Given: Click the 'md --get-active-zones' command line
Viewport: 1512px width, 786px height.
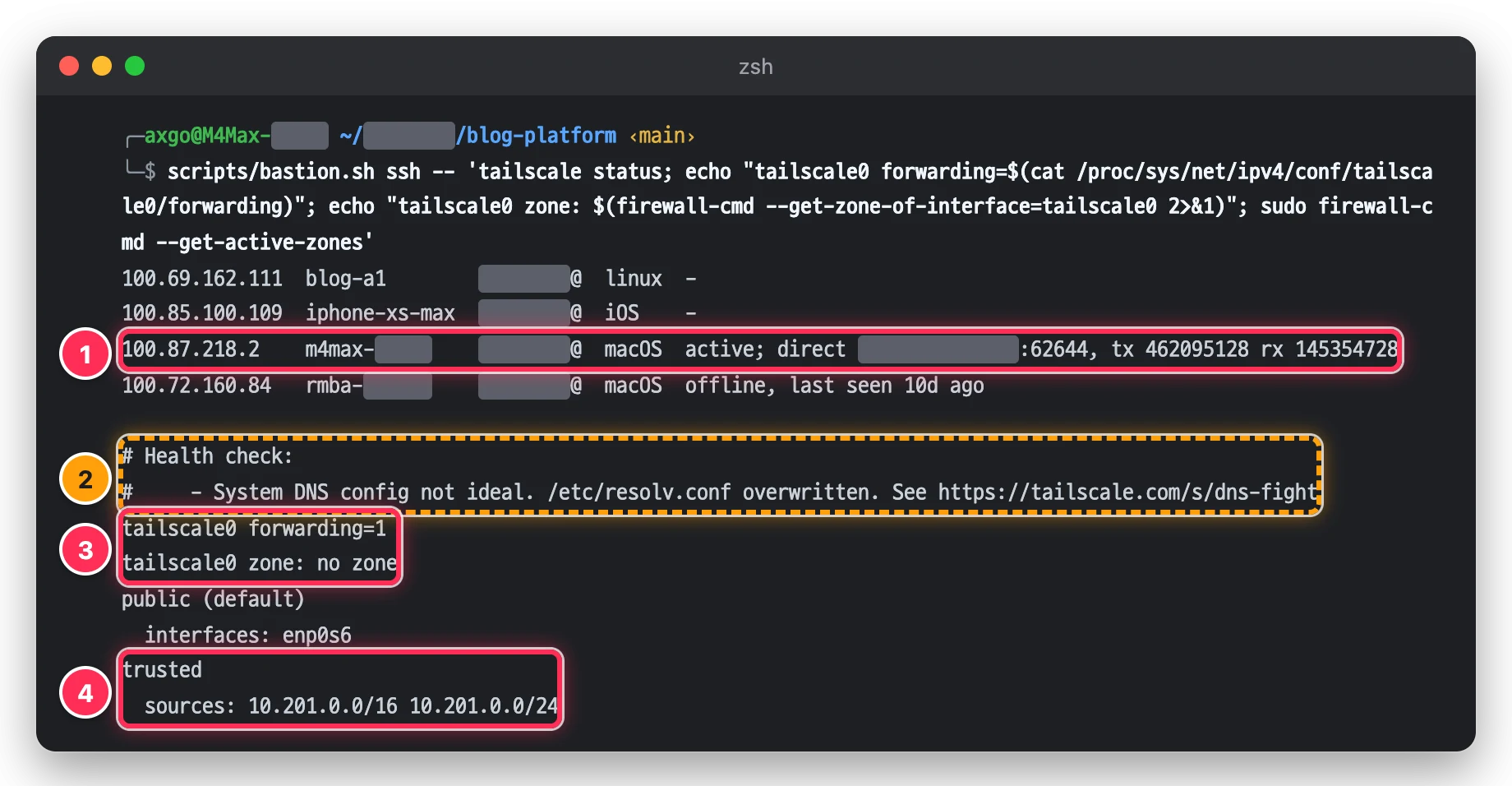Looking at the screenshot, I should coord(247,243).
